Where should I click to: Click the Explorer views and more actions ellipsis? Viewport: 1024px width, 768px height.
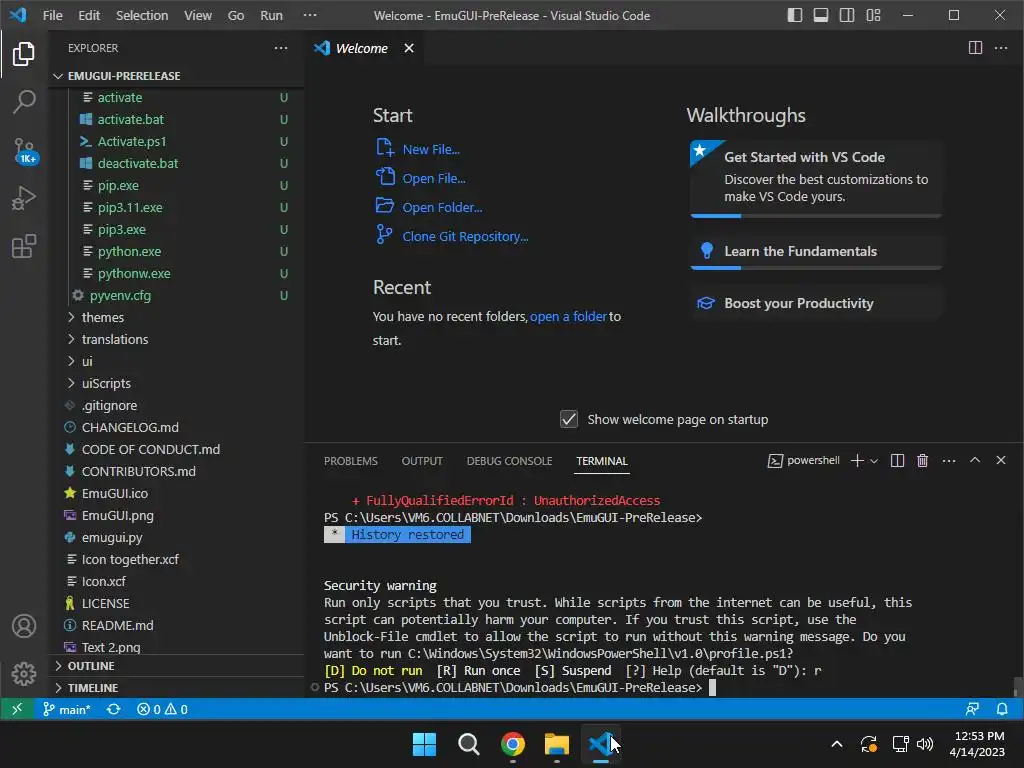[281, 48]
